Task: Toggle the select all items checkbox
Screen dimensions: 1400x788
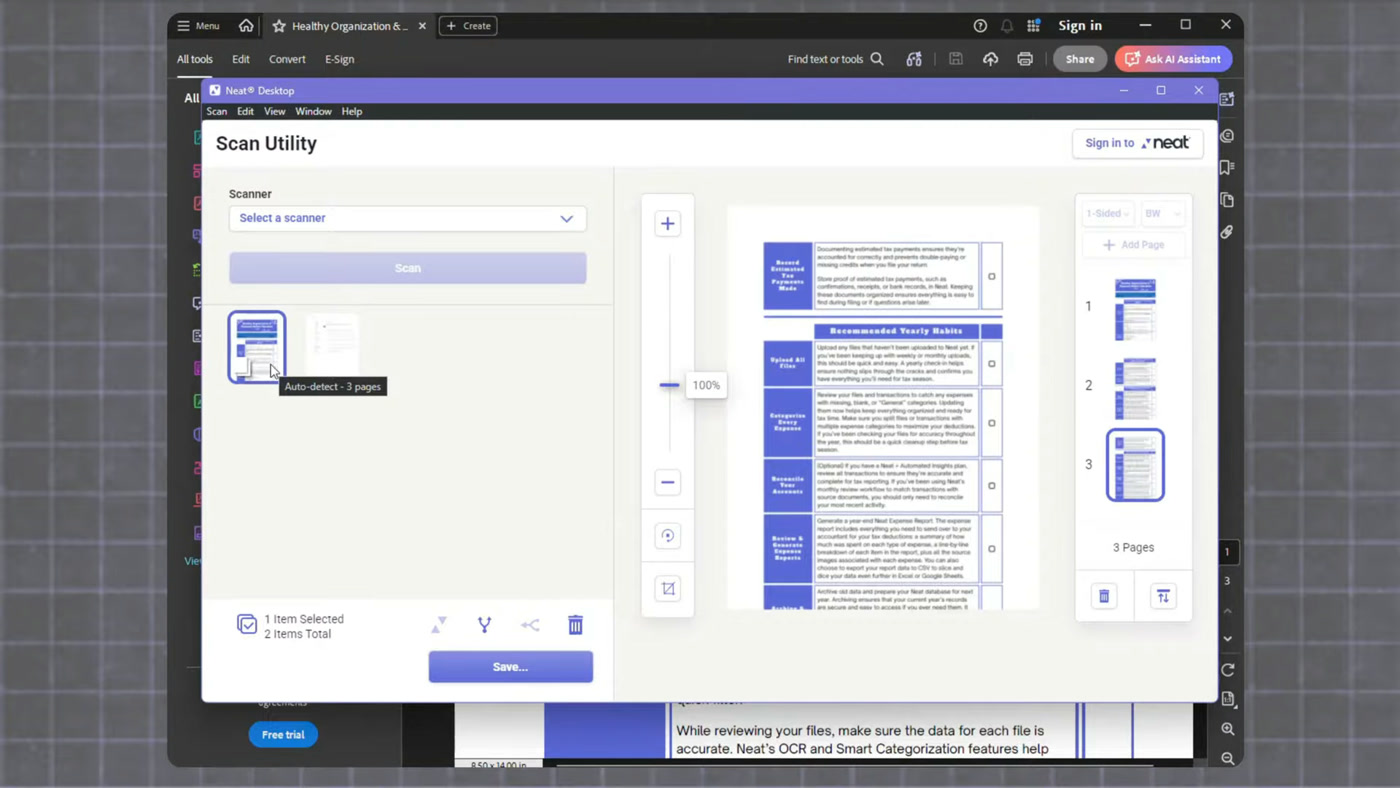Action: (247, 625)
